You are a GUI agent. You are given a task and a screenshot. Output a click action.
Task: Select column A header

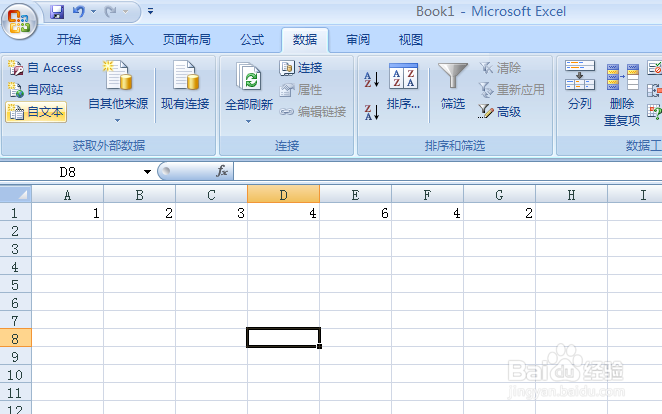coord(68,195)
